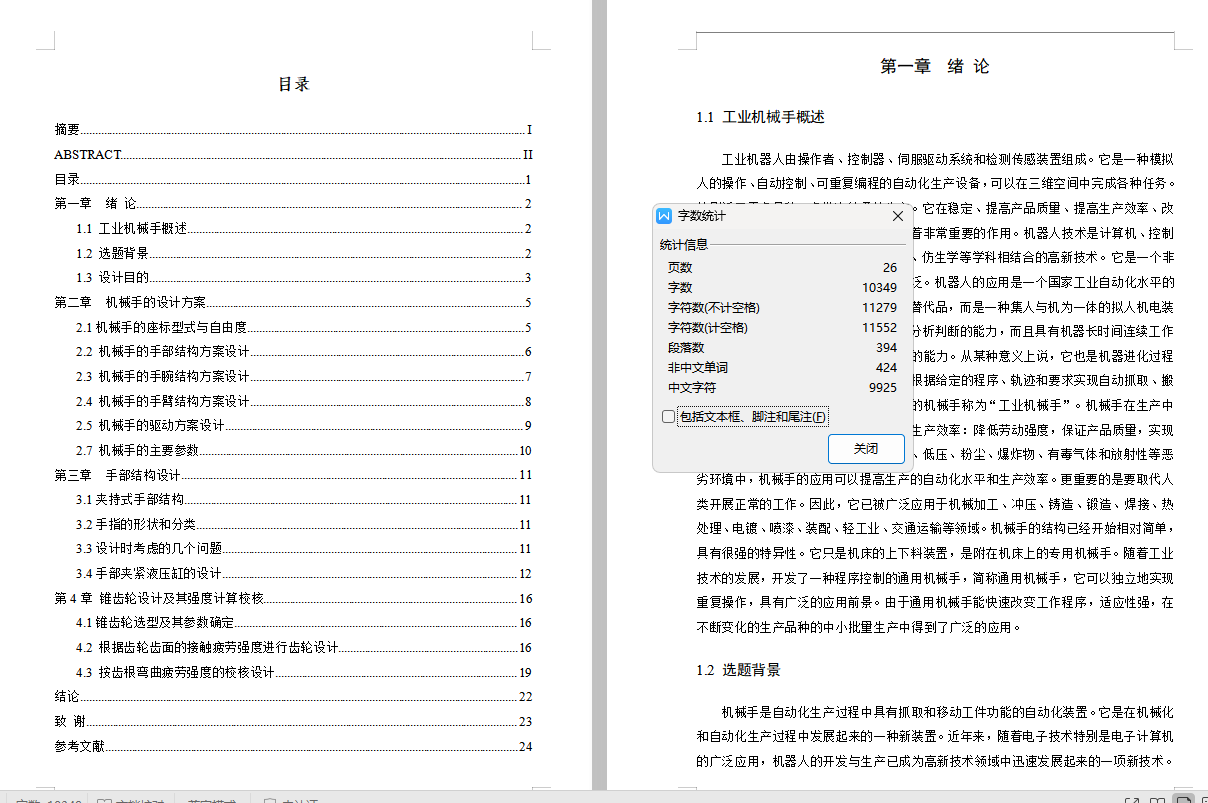This screenshot has height=803, width=1208.
Task: Click the 1.2 选题背景 heading on right page
Action: point(738,671)
